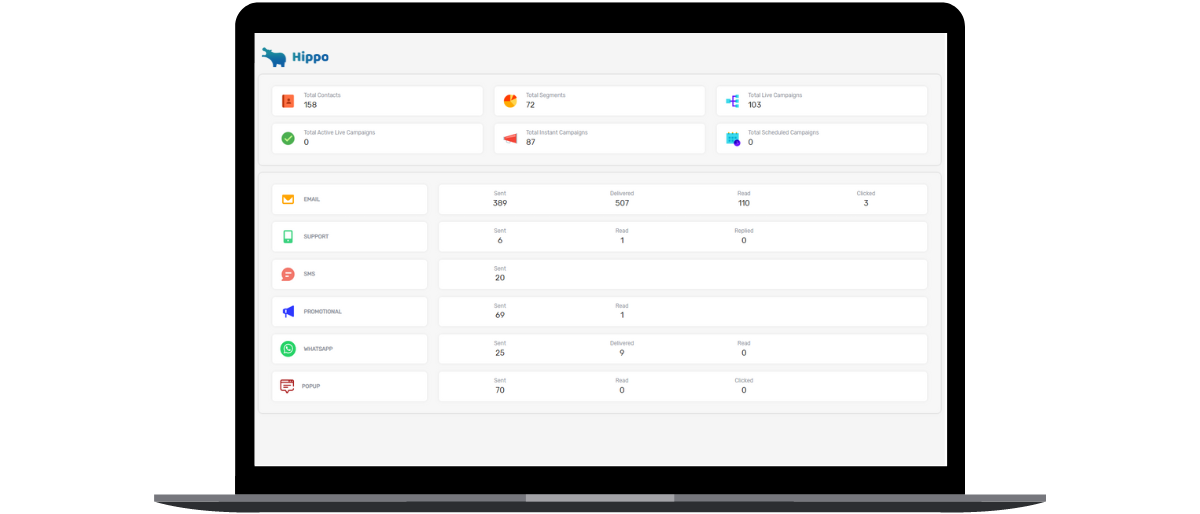Click Email Delivered count 507

622,203
